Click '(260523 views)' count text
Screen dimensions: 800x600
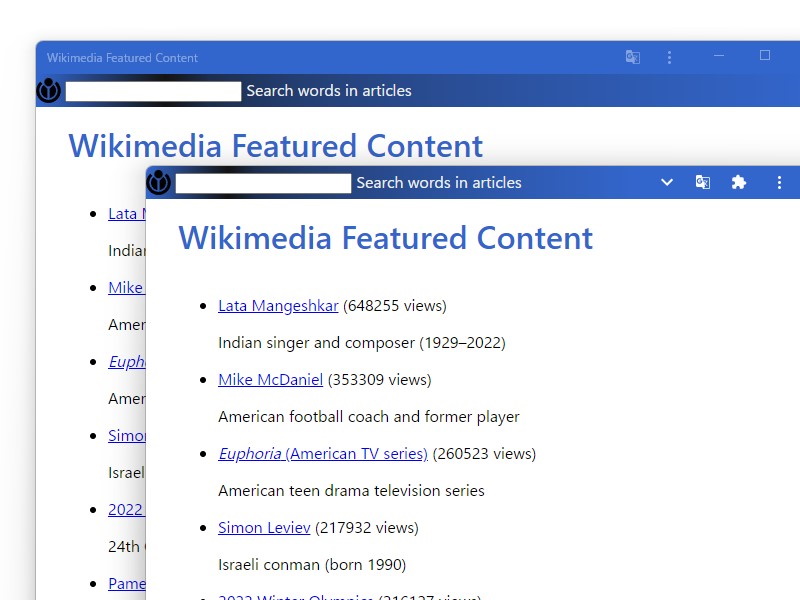click(484, 454)
